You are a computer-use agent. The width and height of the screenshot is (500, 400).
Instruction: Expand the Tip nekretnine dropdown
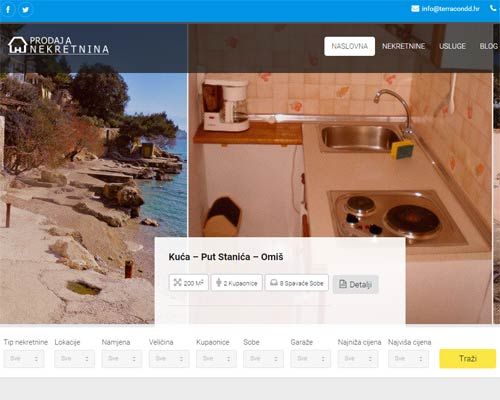pos(24,359)
